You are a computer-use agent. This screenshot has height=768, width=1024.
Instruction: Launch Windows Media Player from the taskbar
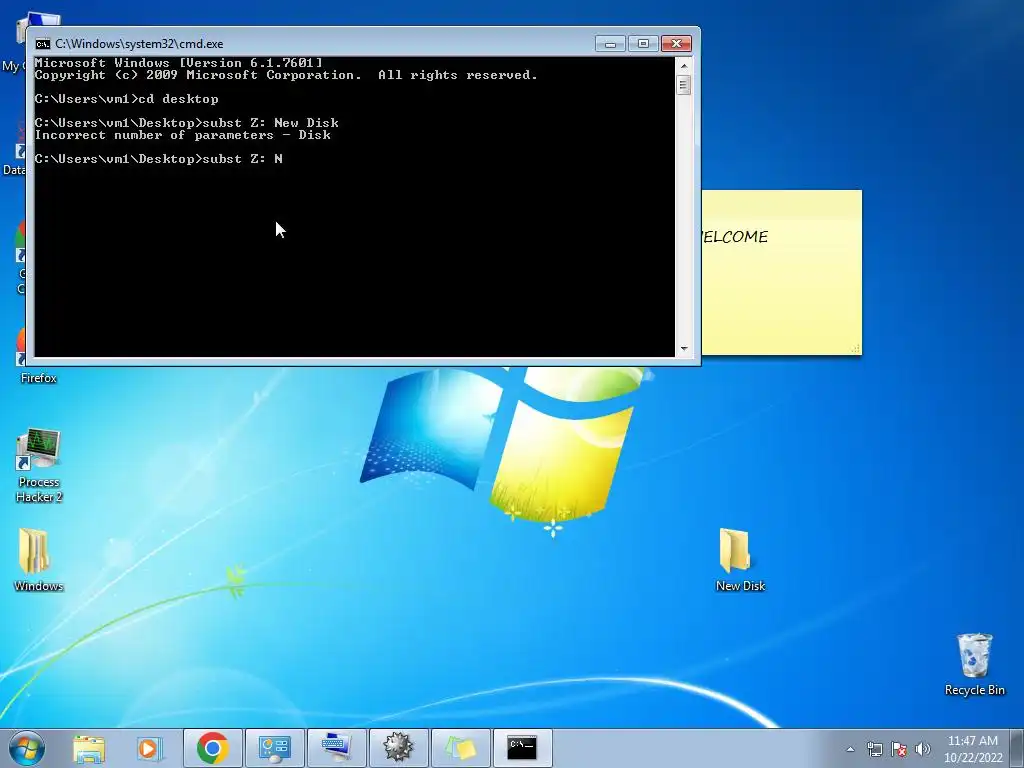[150, 748]
